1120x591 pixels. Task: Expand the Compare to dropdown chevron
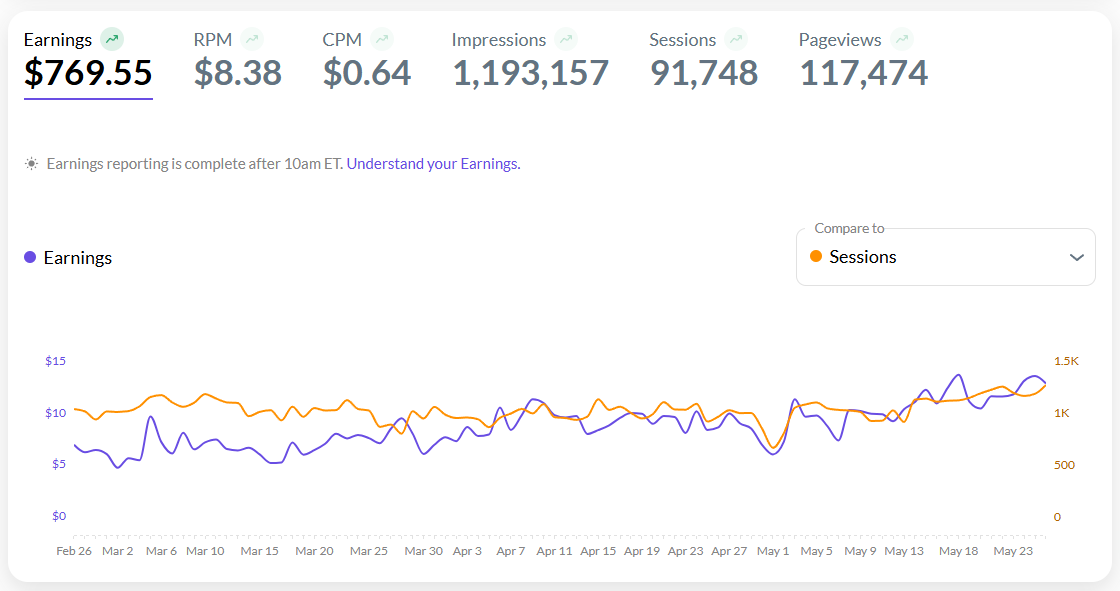coord(1076,258)
